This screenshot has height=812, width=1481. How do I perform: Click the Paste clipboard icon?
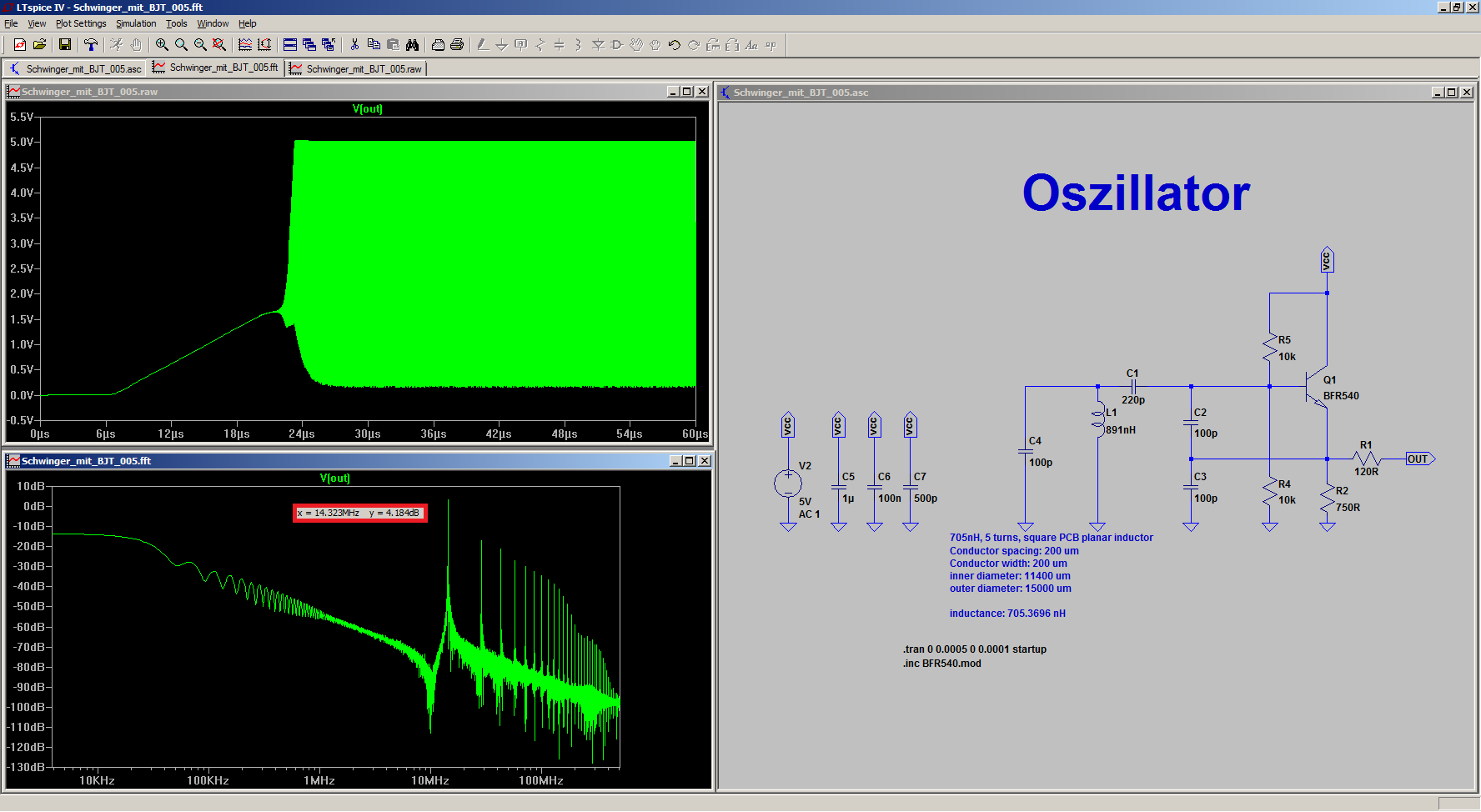(x=393, y=45)
